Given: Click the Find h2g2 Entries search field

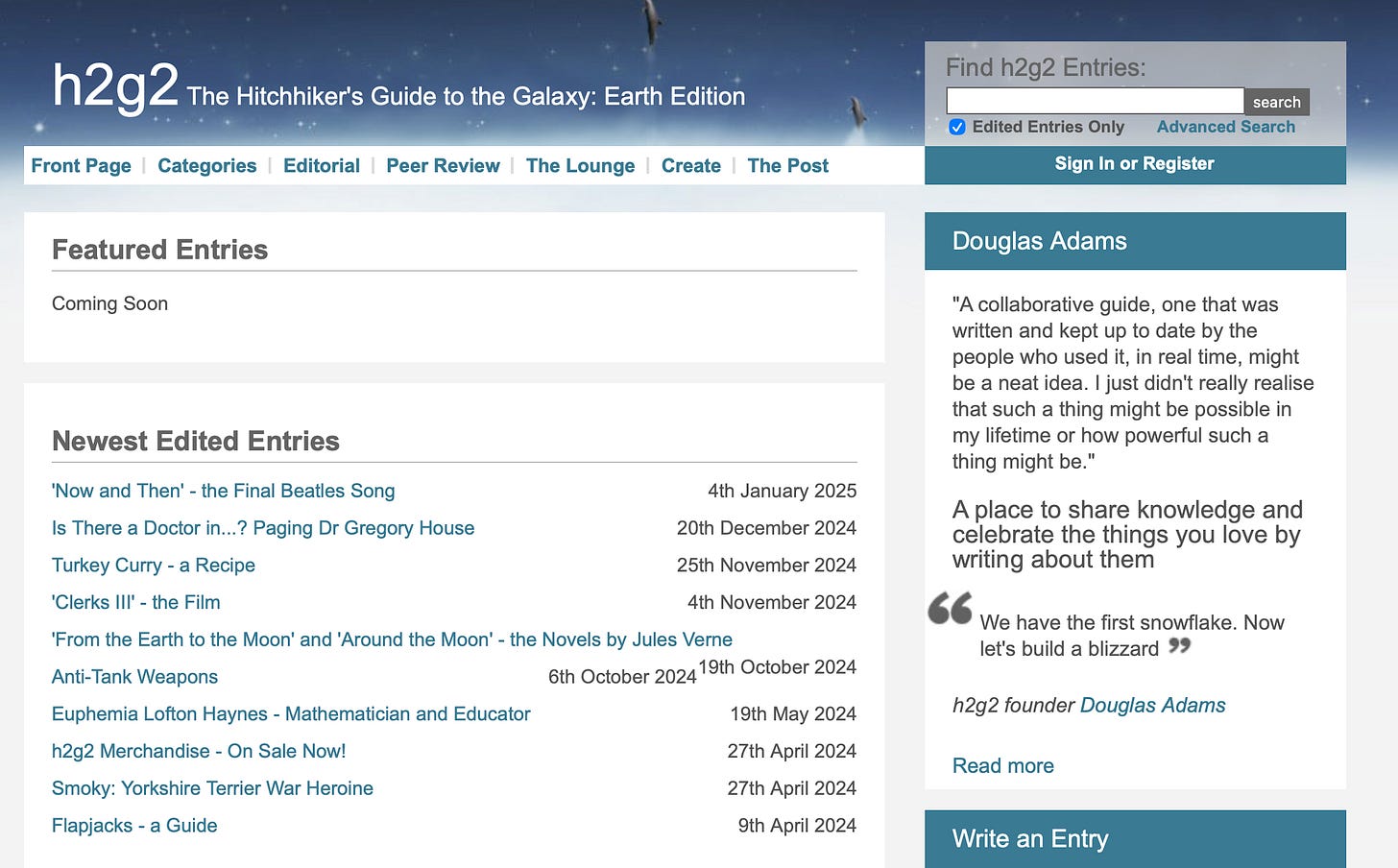Looking at the screenshot, I should 1095,101.
